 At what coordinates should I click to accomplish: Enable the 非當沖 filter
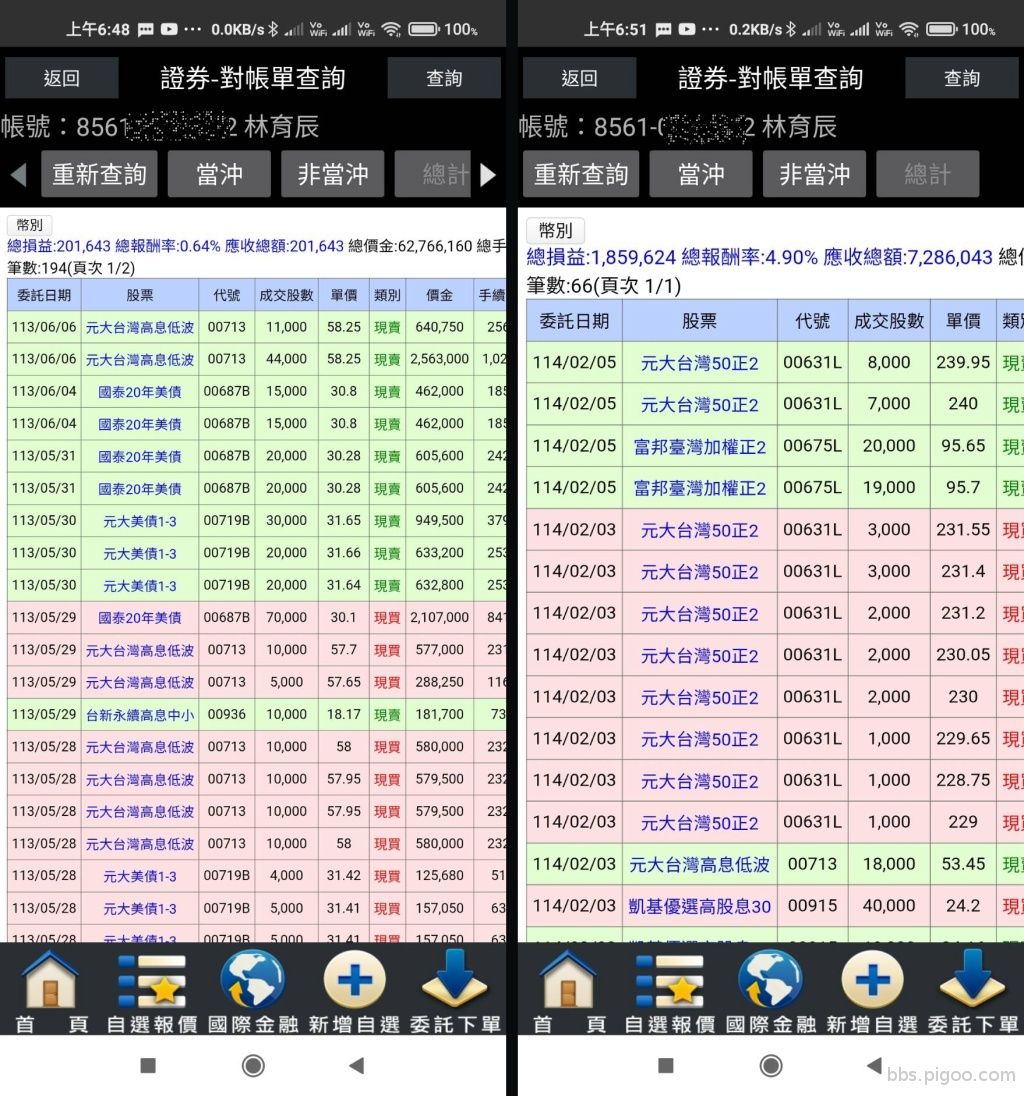(x=332, y=173)
